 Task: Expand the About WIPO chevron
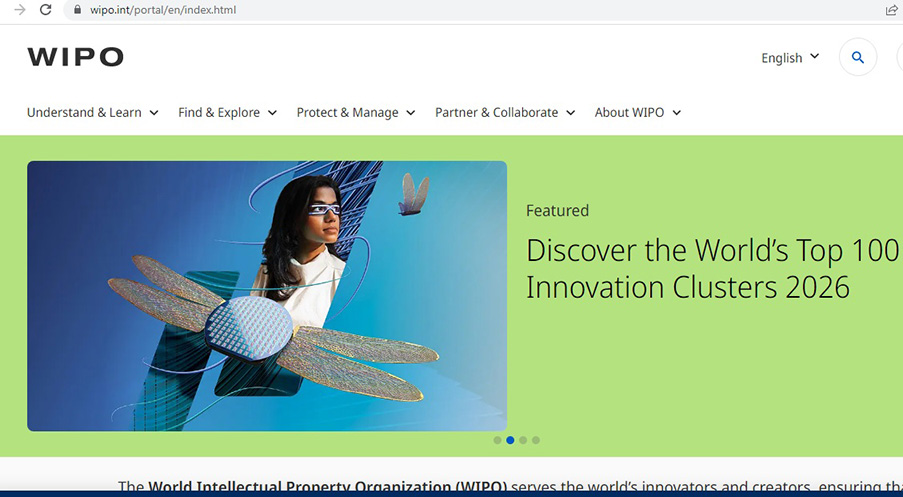[x=677, y=113]
